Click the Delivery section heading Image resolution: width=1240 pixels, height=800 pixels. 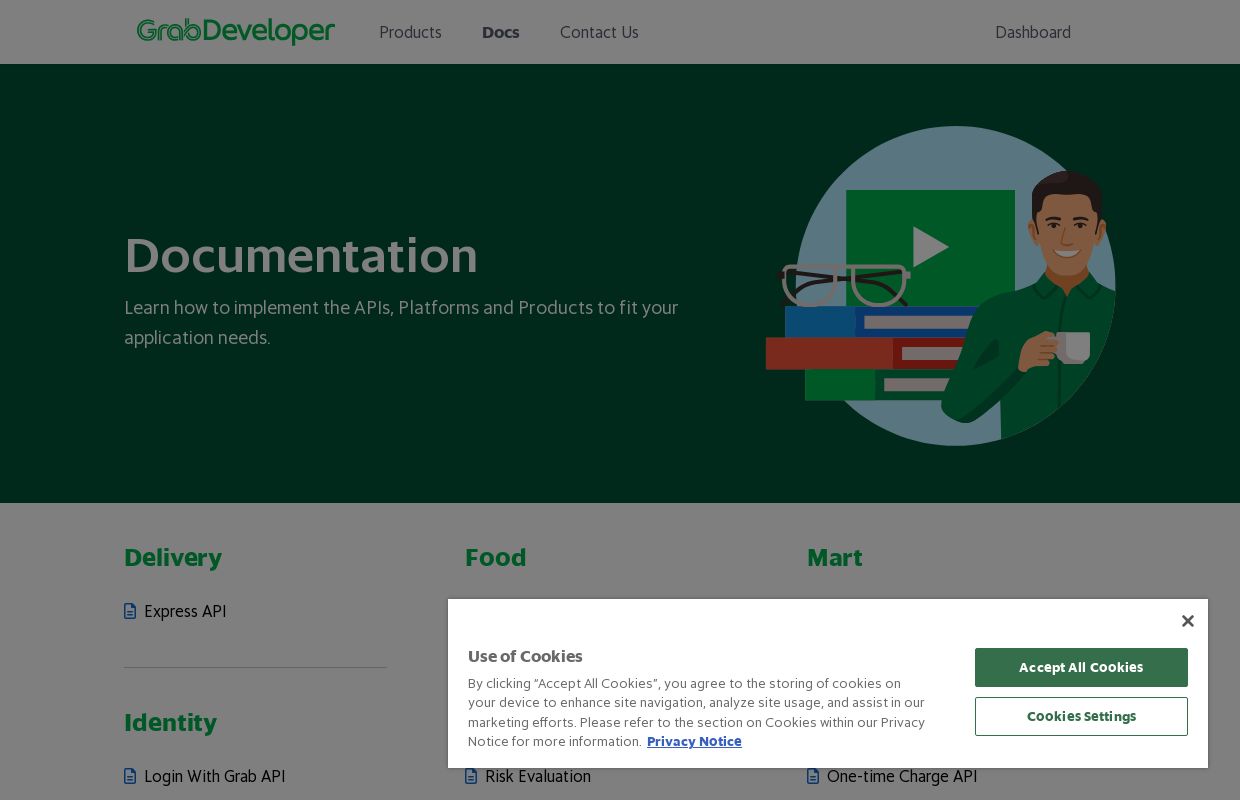[x=173, y=557]
